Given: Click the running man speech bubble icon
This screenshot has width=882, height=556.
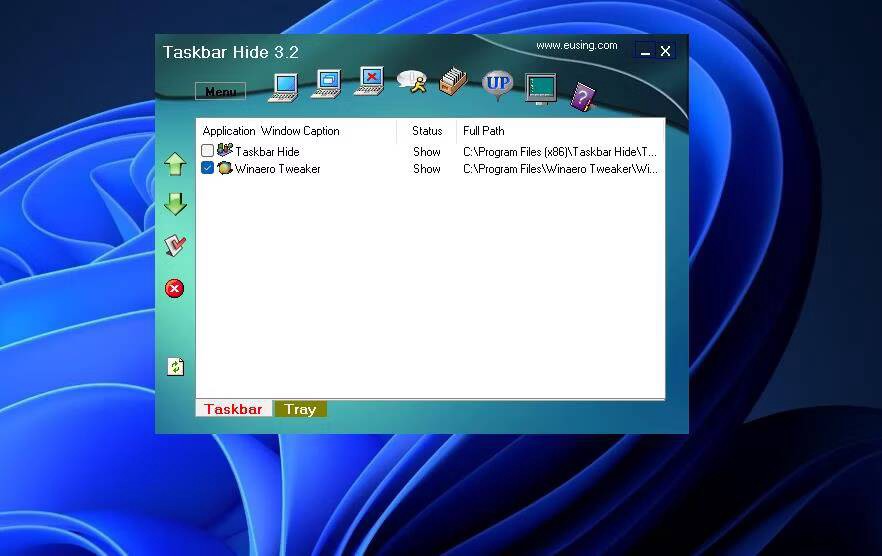Looking at the screenshot, I should 412,82.
